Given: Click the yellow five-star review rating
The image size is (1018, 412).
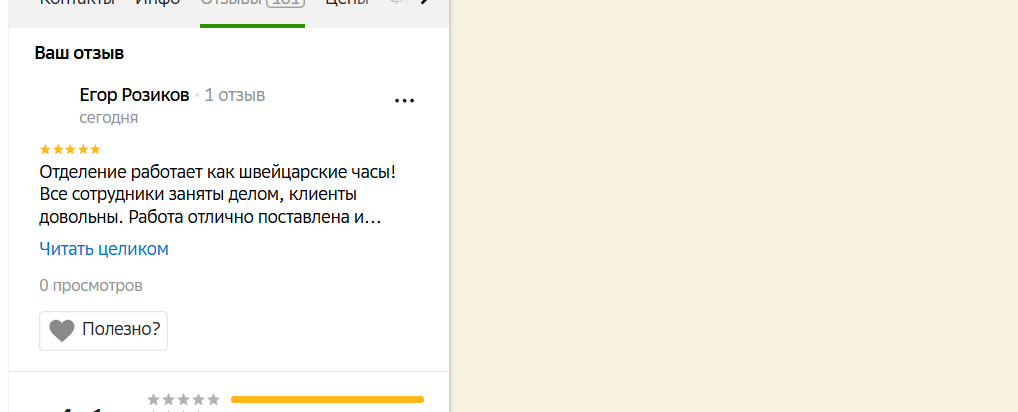Looking at the screenshot, I should point(70,150).
